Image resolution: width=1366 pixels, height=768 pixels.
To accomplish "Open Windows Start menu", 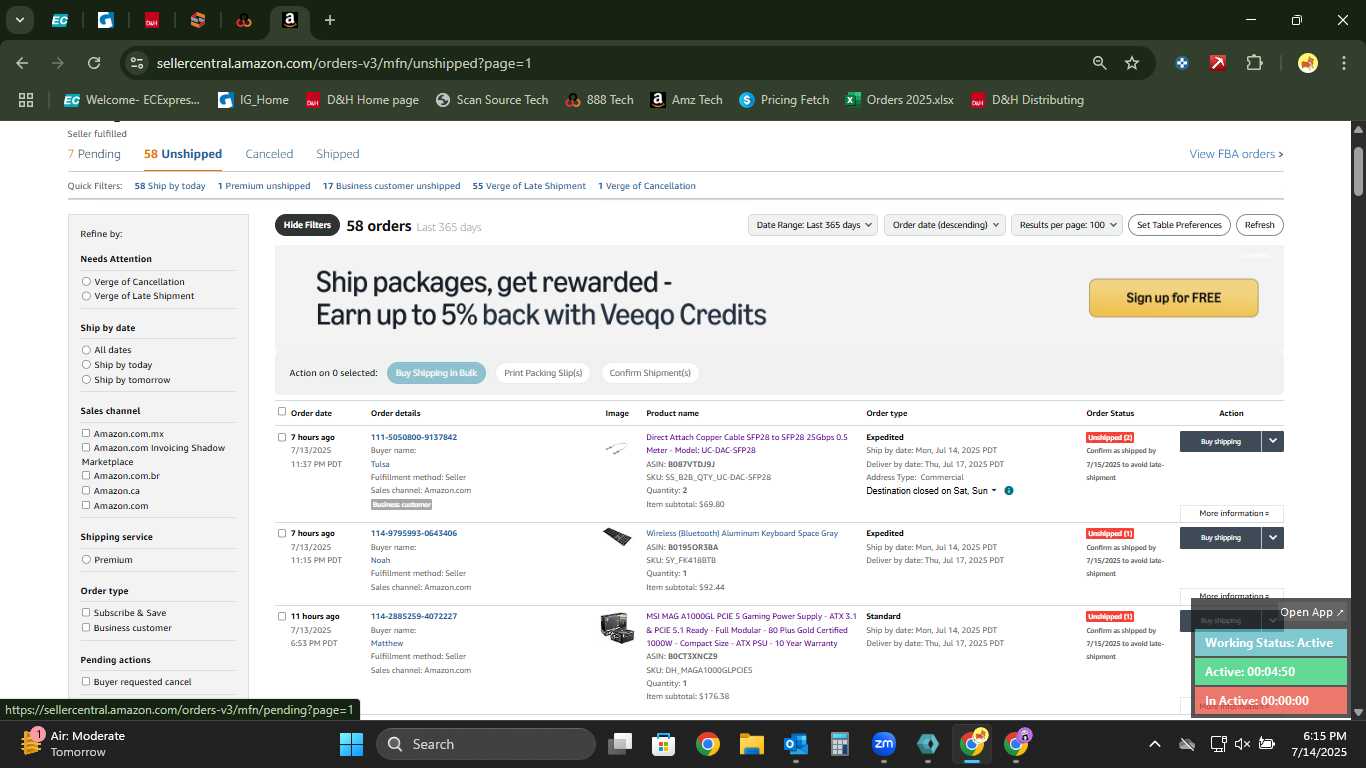I will [352, 744].
